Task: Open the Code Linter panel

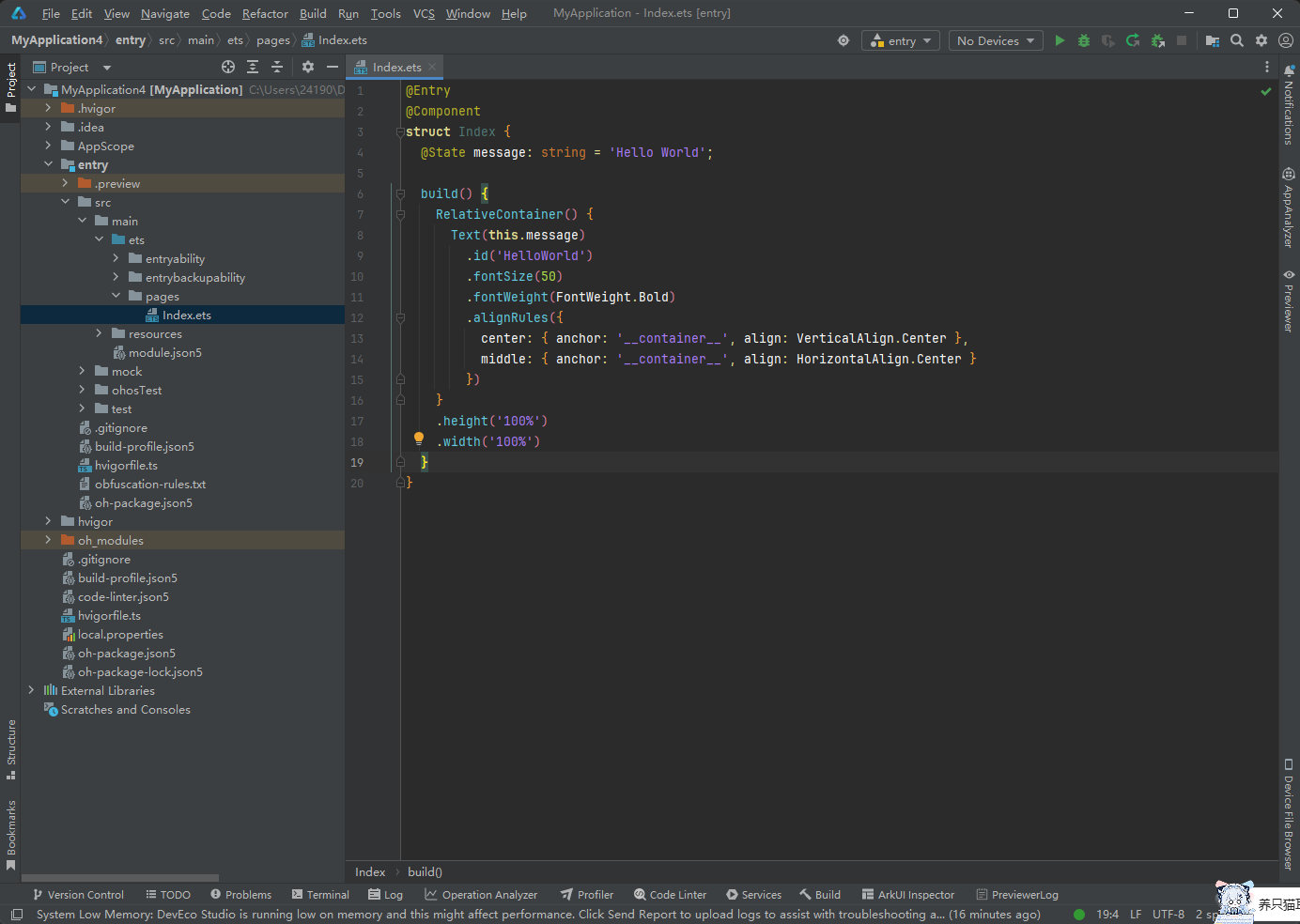Action: click(x=670, y=895)
